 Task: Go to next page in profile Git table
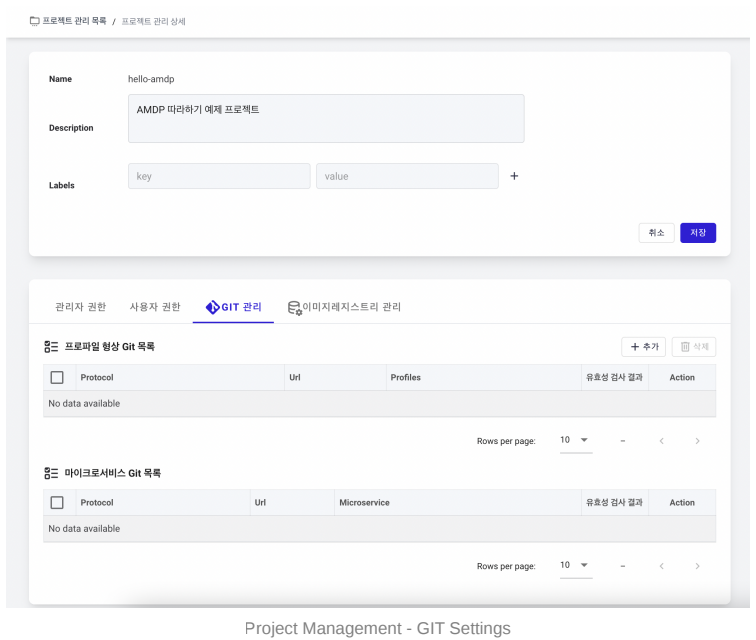click(697, 441)
